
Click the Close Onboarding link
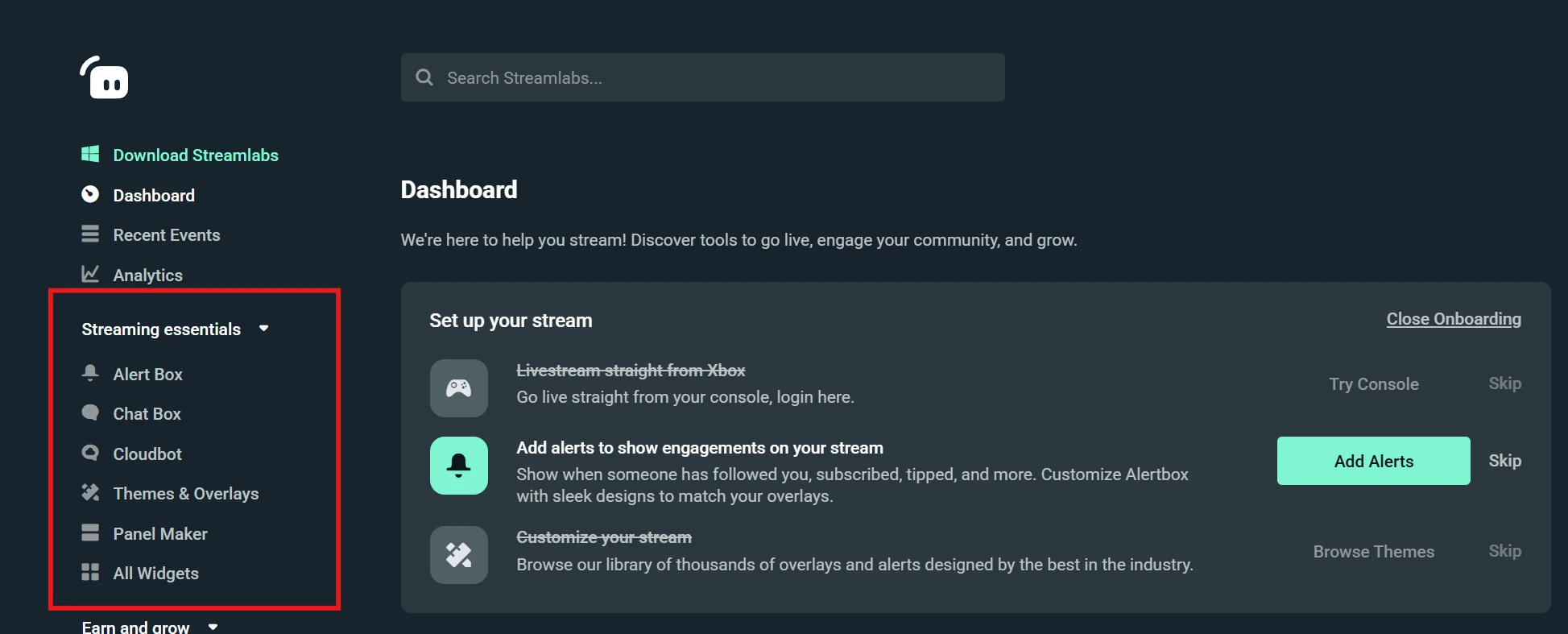tap(1454, 319)
